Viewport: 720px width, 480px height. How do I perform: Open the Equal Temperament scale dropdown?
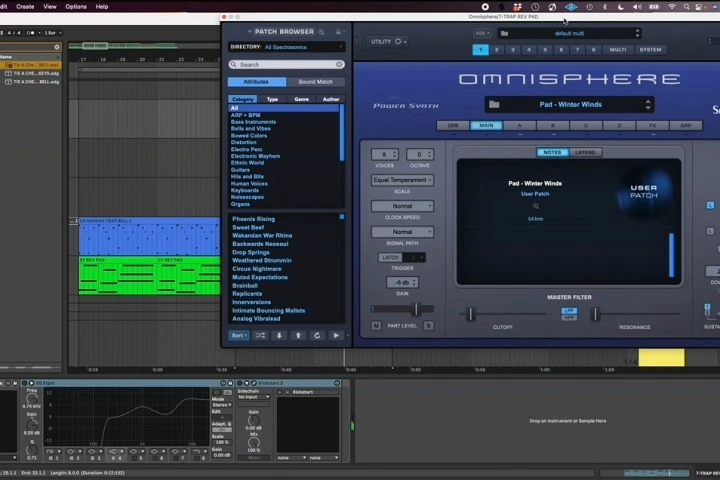tap(402, 180)
